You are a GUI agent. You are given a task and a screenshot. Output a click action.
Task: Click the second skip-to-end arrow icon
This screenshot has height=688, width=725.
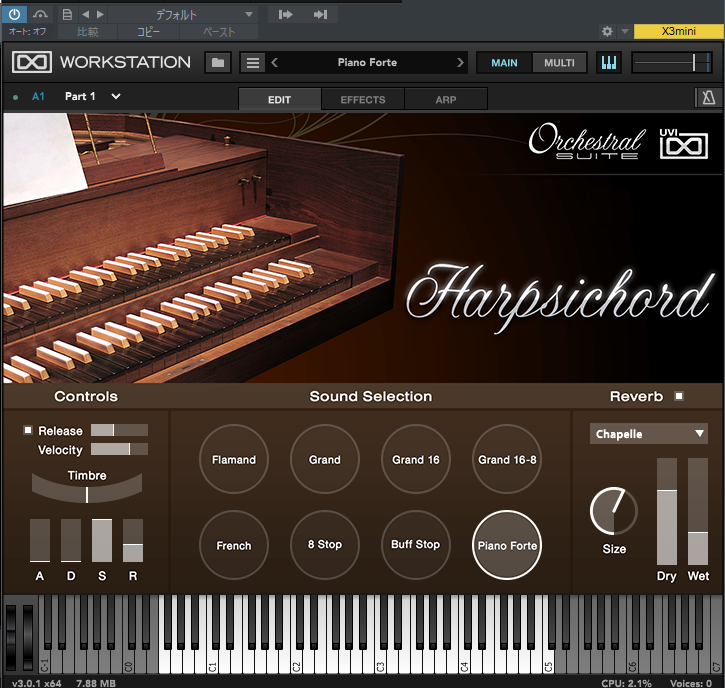(320, 15)
